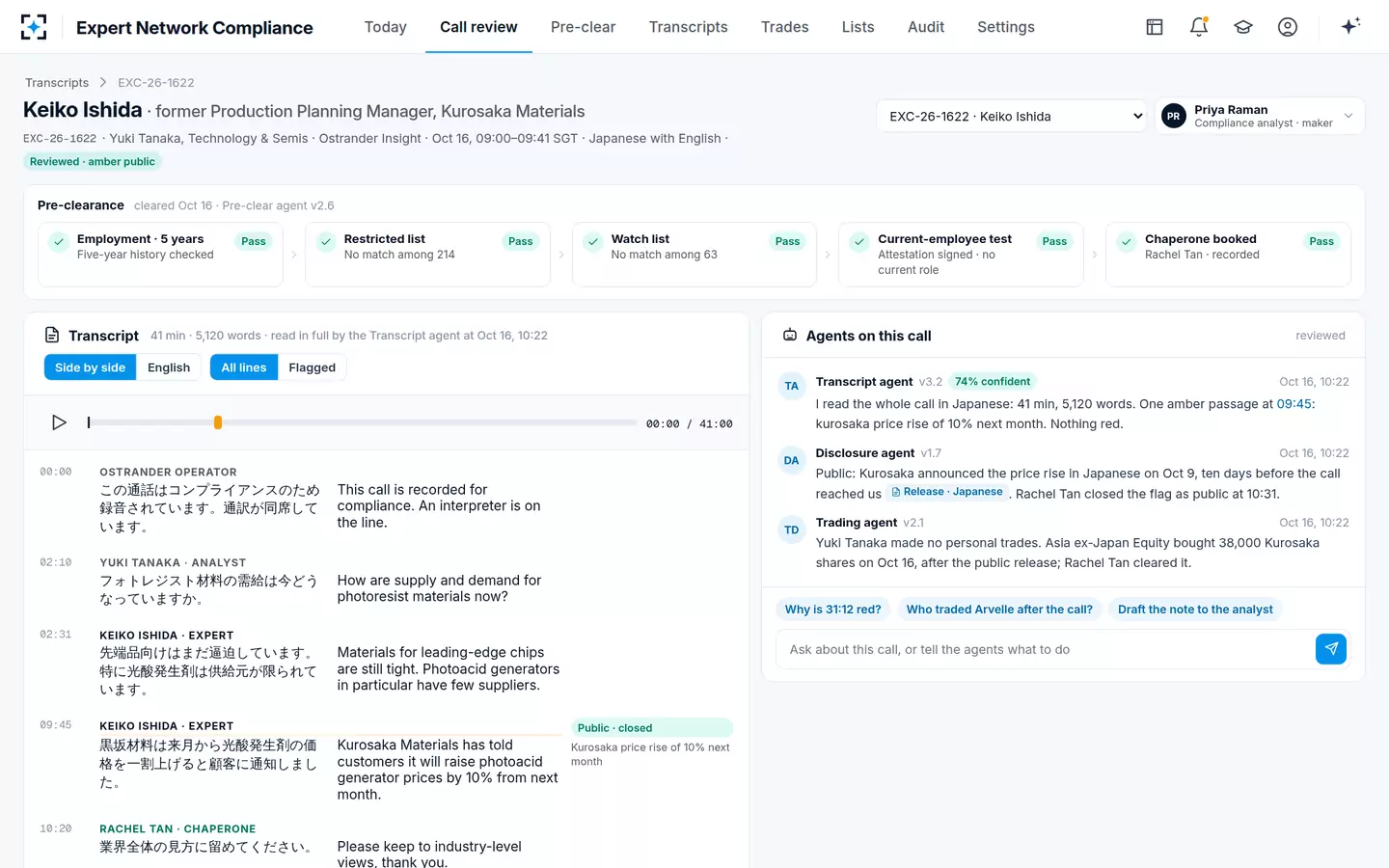Expand the Priya Raman role switcher

click(1260, 117)
